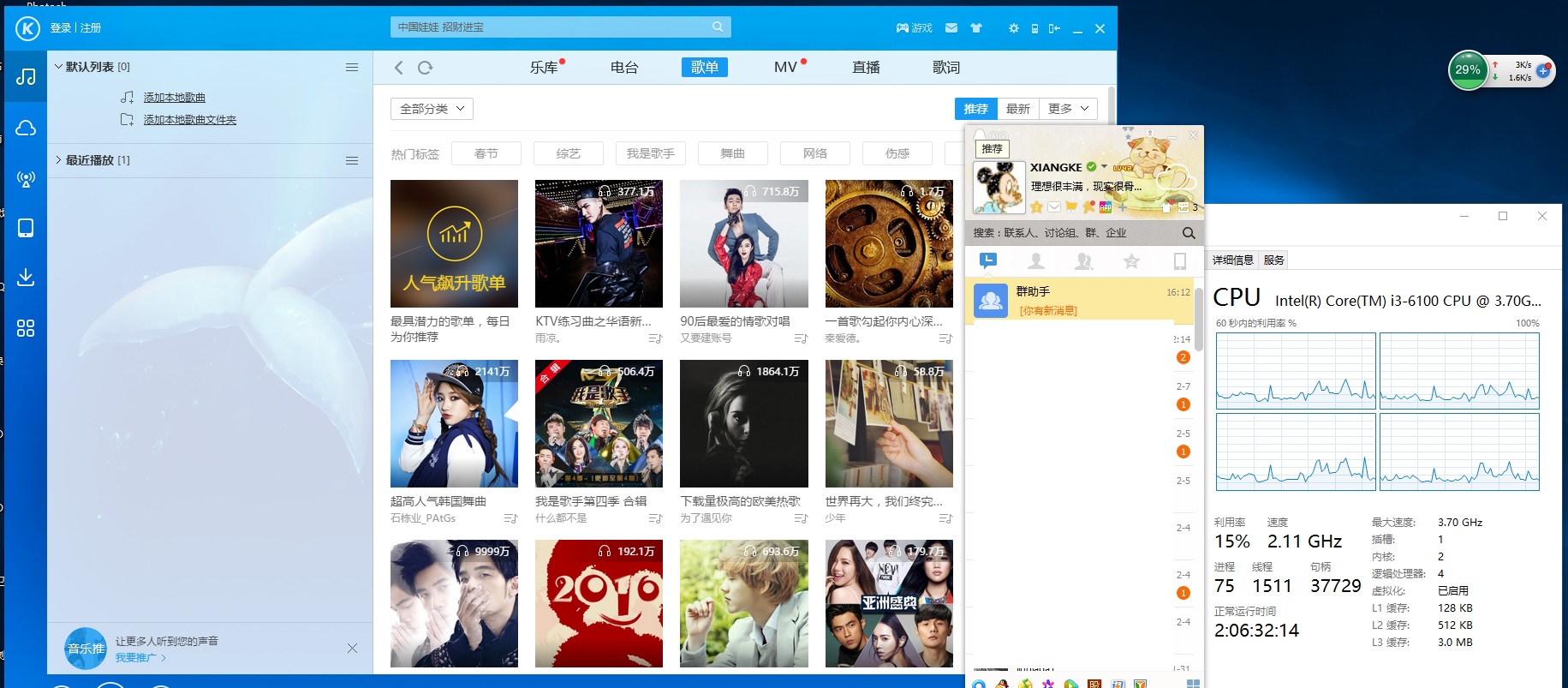Open QQ groups tab icon

click(x=1084, y=260)
